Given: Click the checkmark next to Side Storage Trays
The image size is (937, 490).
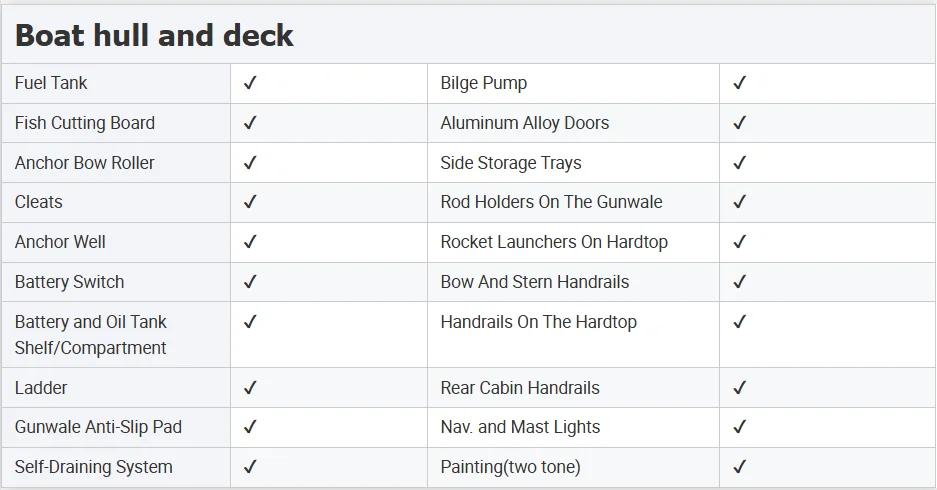Looking at the screenshot, I should point(740,163).
